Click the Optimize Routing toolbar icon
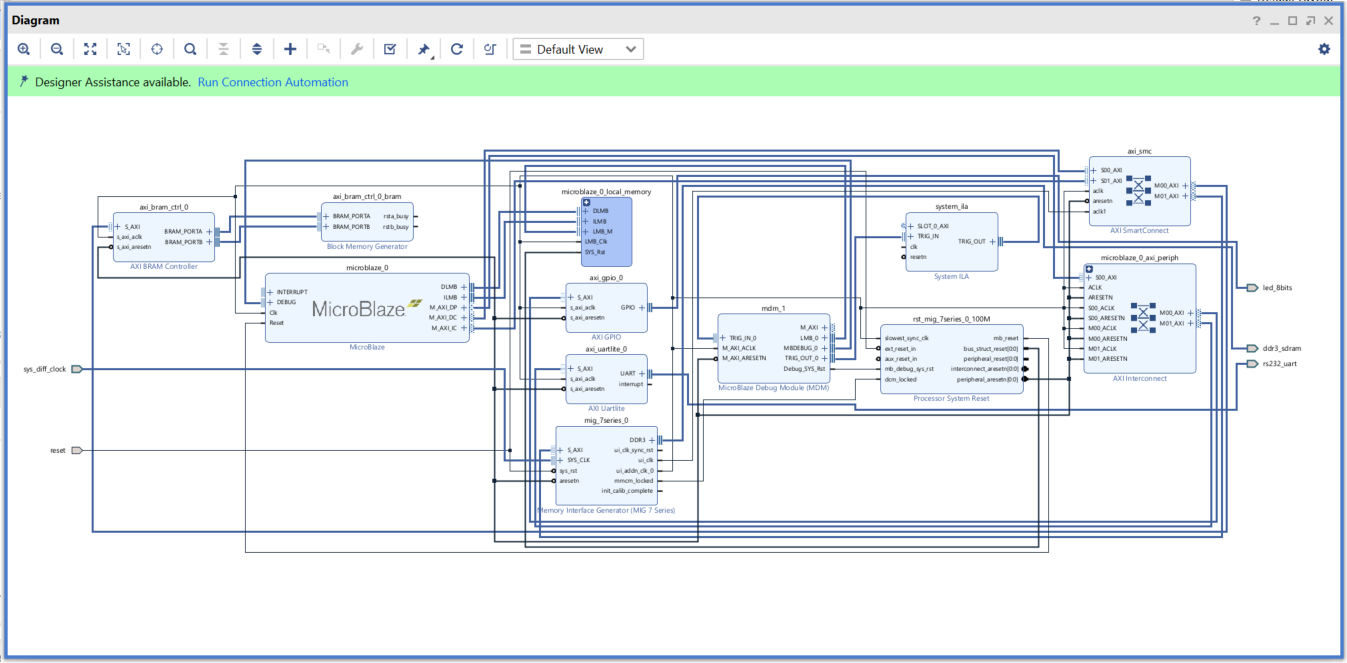 click(490, 49)
